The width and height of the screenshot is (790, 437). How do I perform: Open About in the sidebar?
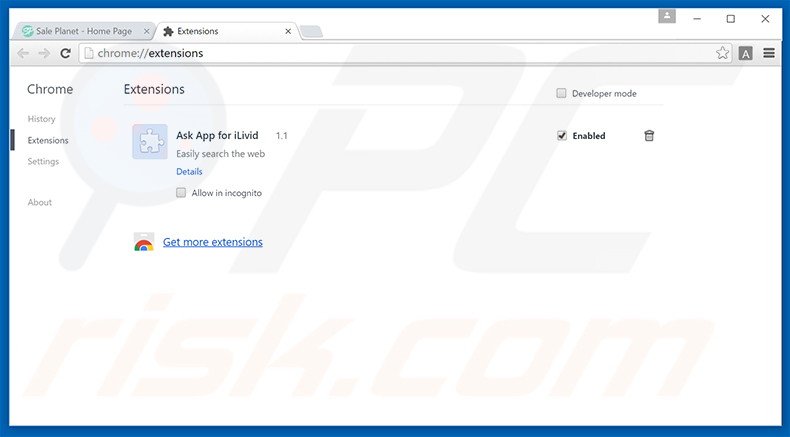tap(40, 202)
